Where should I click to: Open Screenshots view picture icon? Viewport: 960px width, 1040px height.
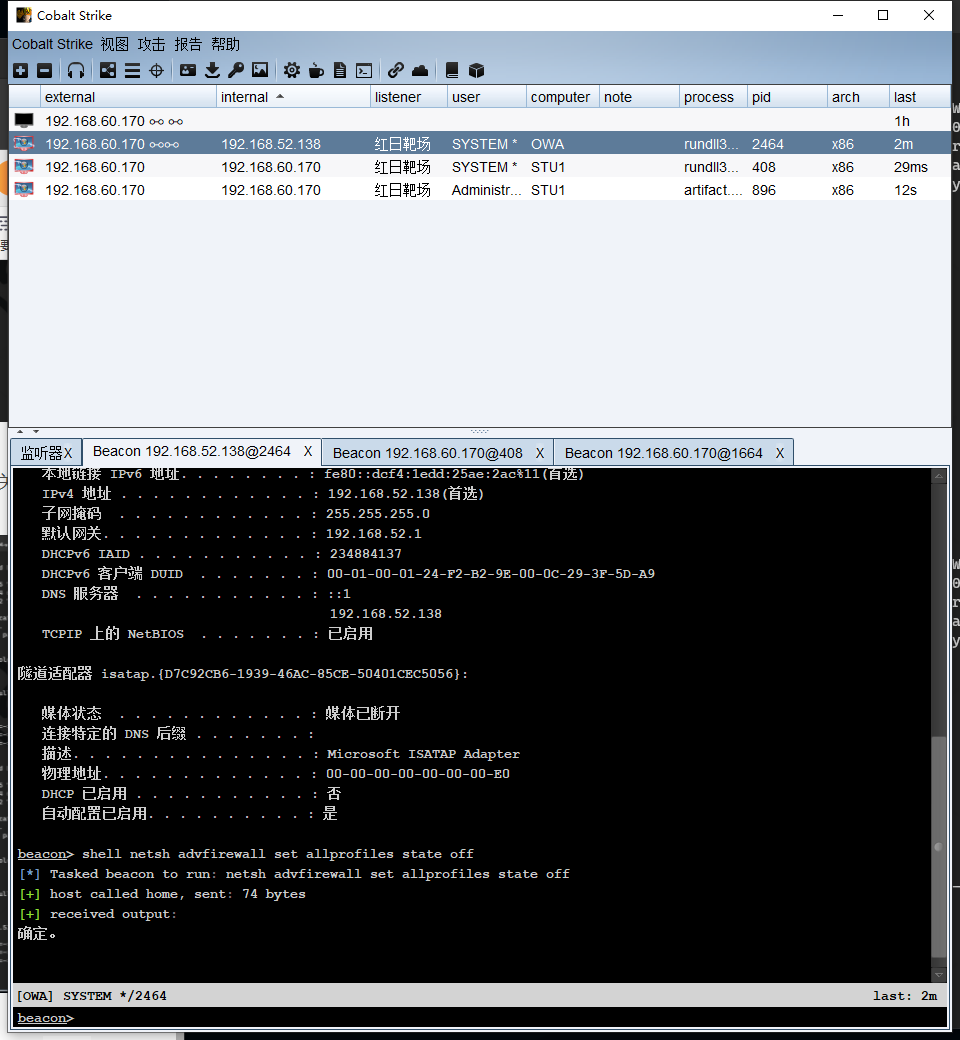260,70
